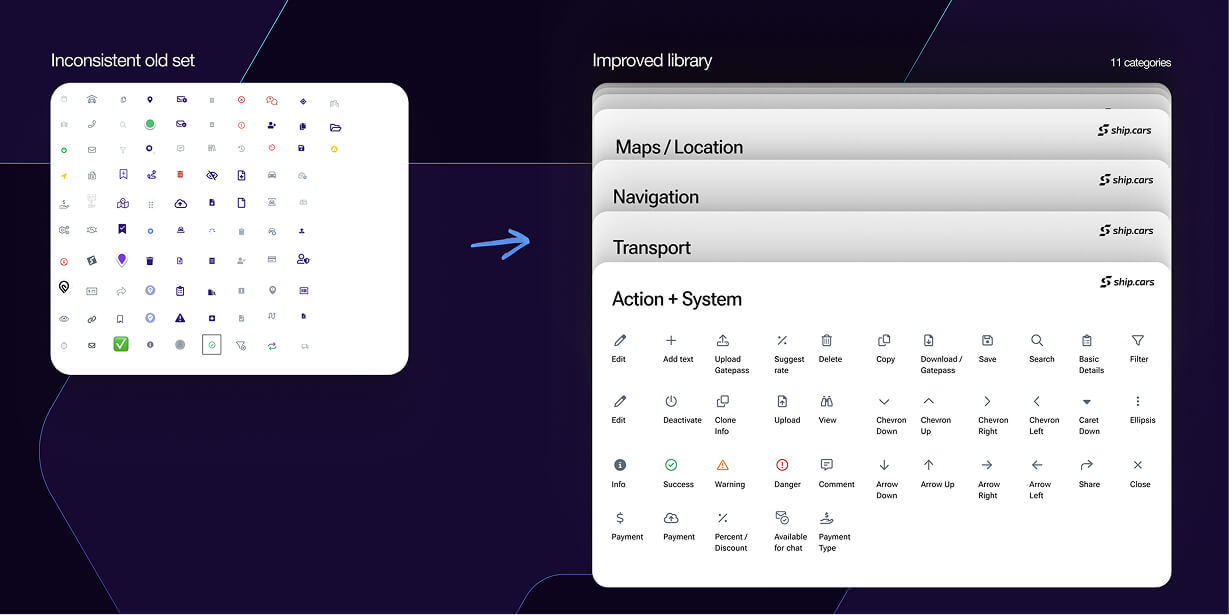This screenshot has height=615, width=1229.
Task: Select the Payment Type icon
Action: point(826,518)
